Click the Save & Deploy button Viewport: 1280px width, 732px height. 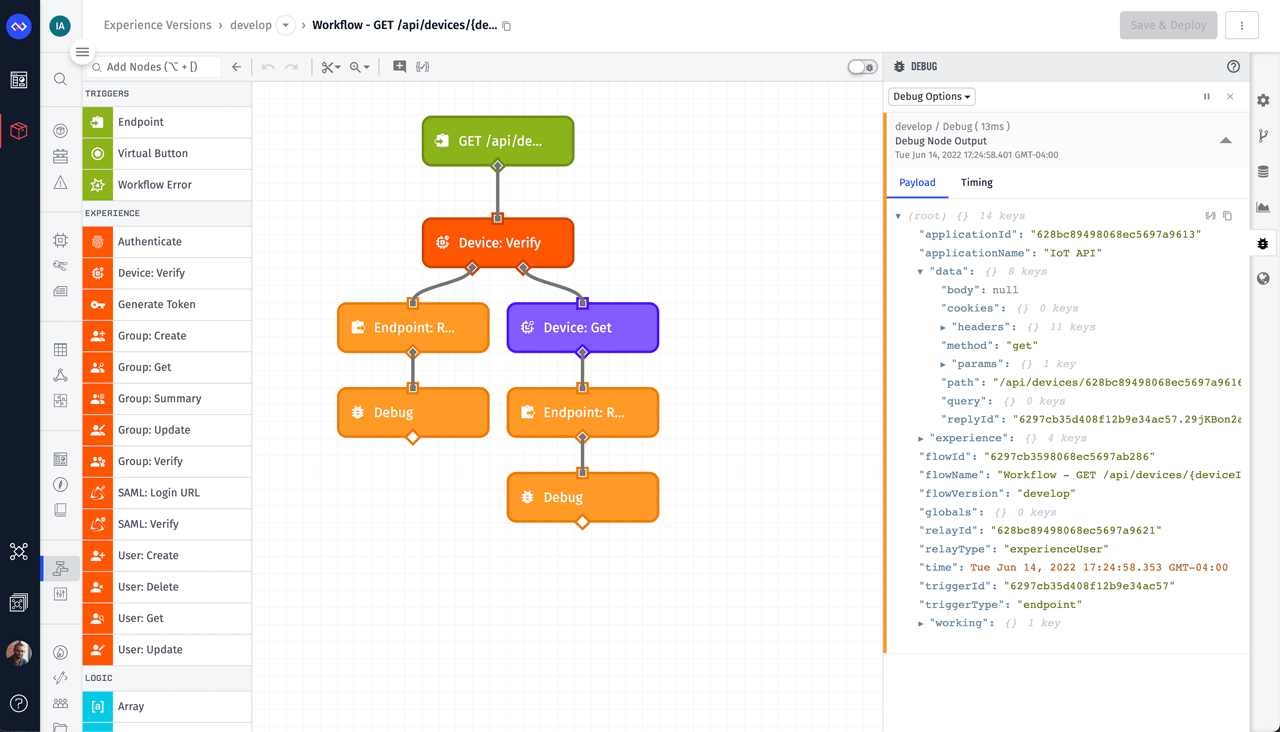click(1168, 26)
